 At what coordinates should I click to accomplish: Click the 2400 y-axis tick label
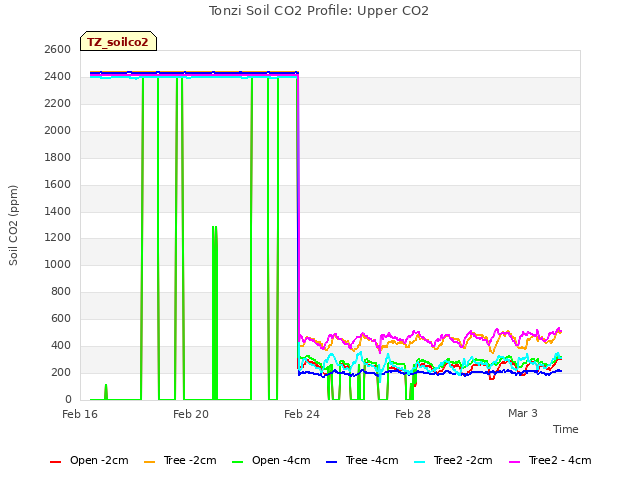click(58, 77)
